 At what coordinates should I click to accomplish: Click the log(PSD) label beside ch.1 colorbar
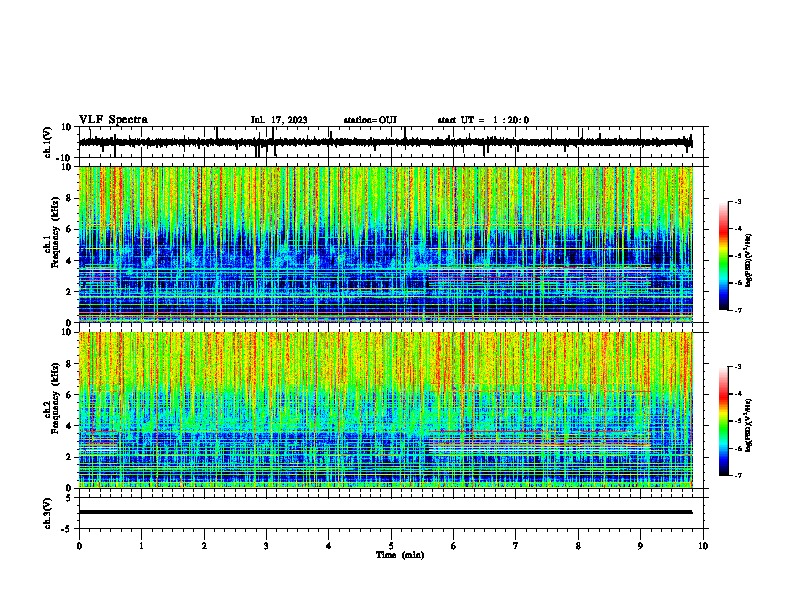(x=749, y=261)
